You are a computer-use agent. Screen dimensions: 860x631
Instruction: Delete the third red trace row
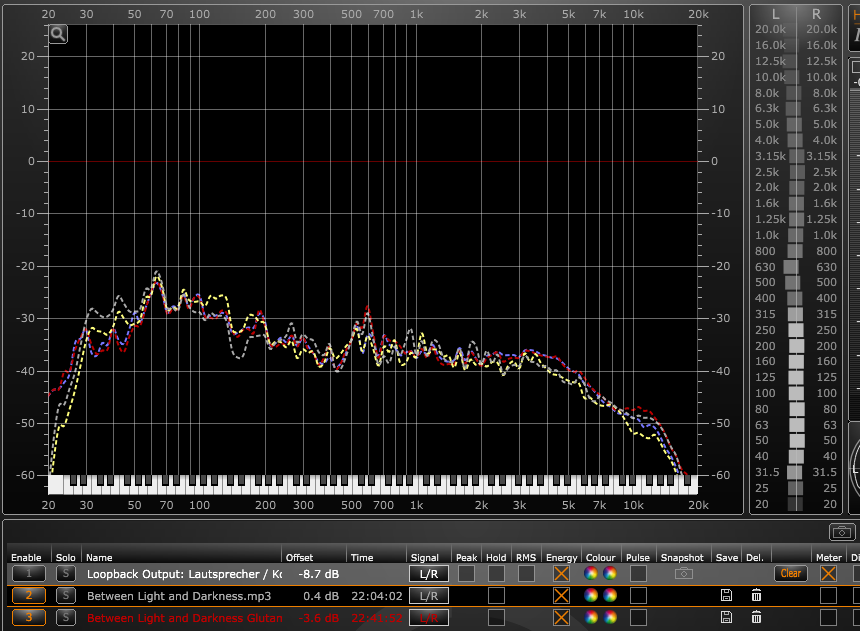(756, 618)
